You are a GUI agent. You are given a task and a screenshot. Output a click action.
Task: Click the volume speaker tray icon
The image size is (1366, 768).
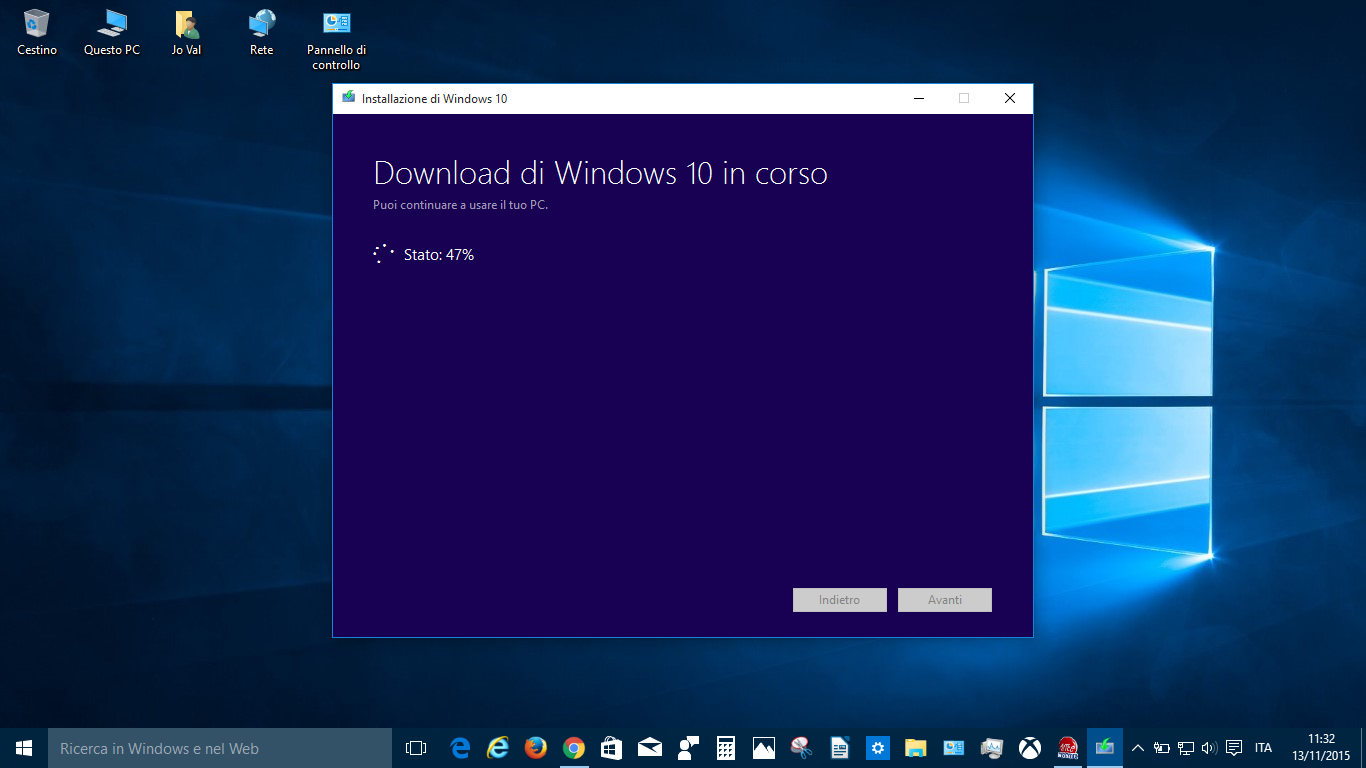click(1209, 748)
